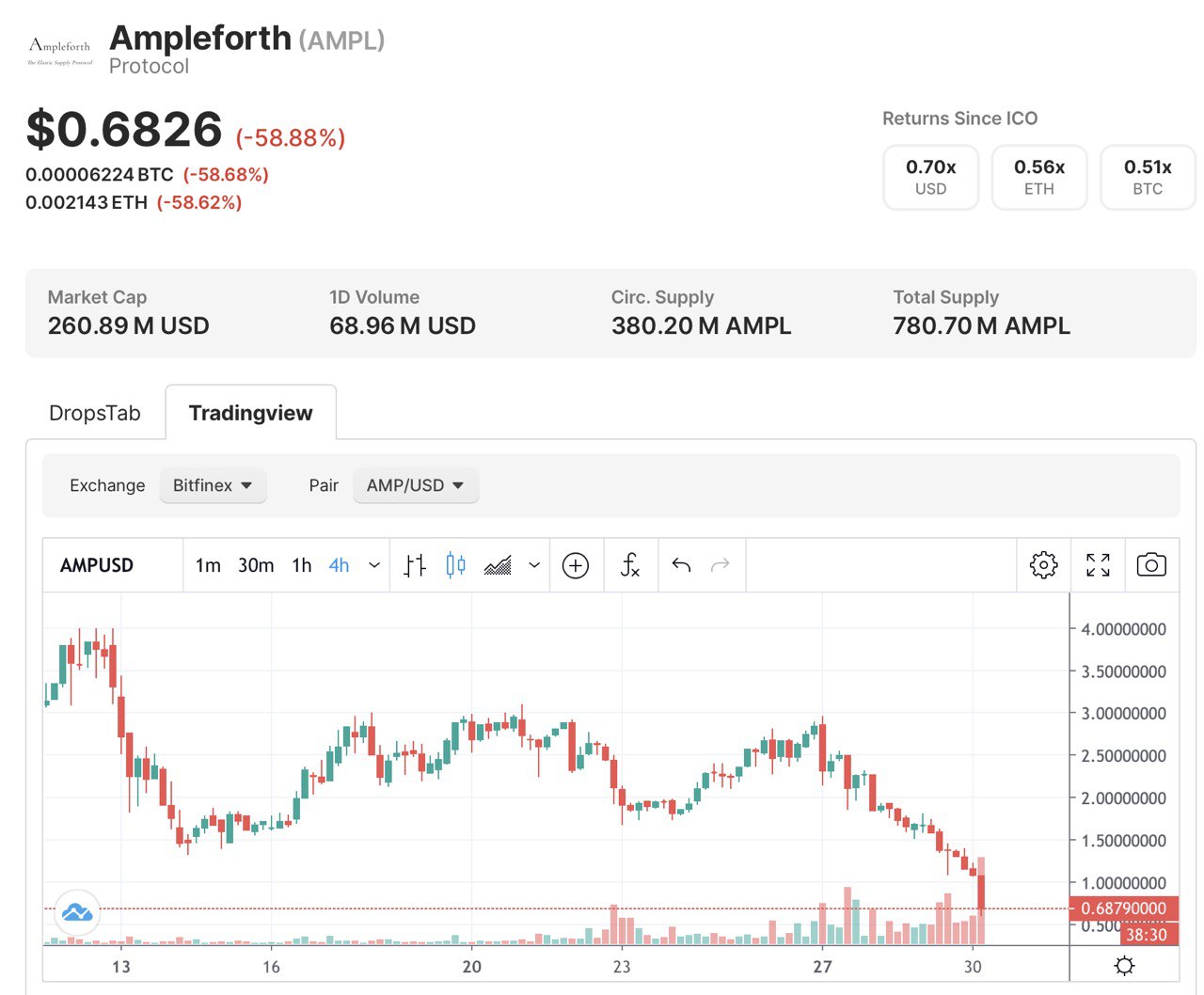Click the (-58.88%) change value
The height and width of the screenshot is (995, 1204).
coord(291,138)
